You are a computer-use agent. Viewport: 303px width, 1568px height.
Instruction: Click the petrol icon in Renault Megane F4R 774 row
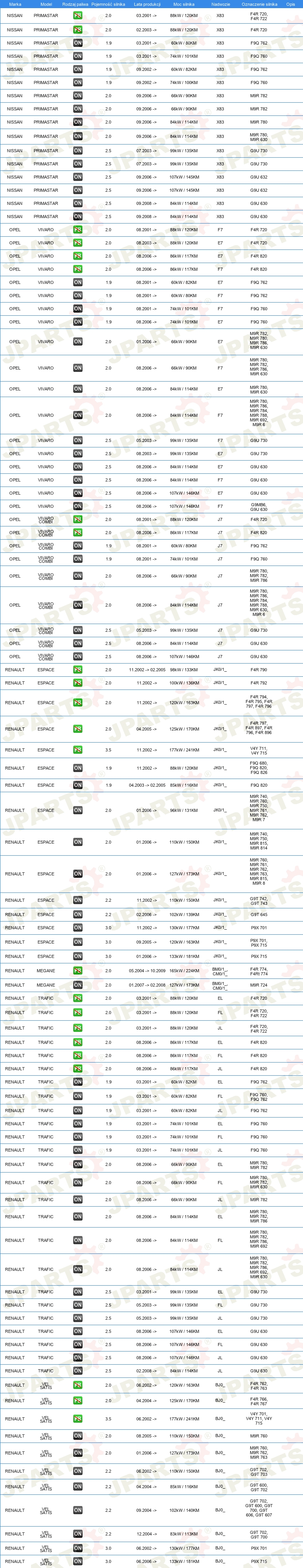coord(78,971)
